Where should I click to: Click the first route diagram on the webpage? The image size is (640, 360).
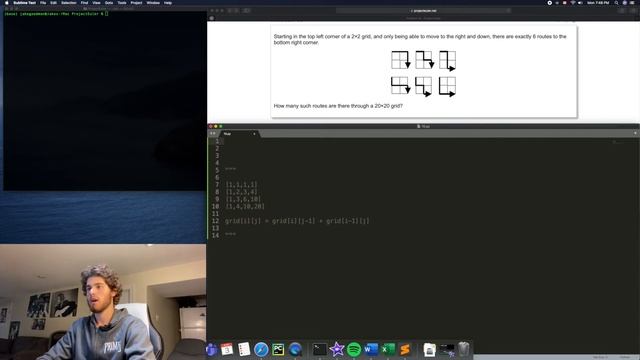coord(400,60)
